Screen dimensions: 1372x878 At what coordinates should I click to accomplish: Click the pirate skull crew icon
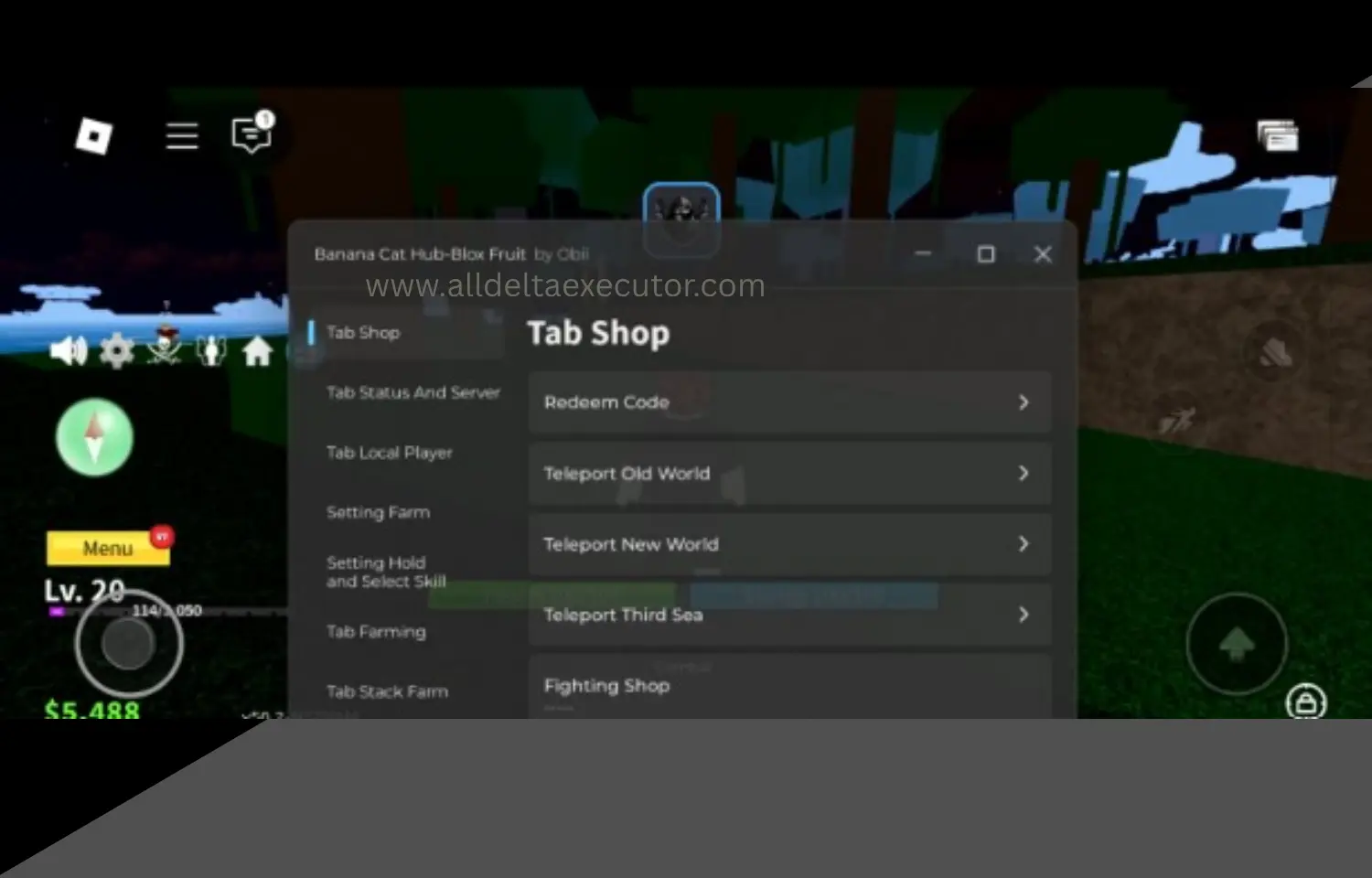[x=165, y=346]
